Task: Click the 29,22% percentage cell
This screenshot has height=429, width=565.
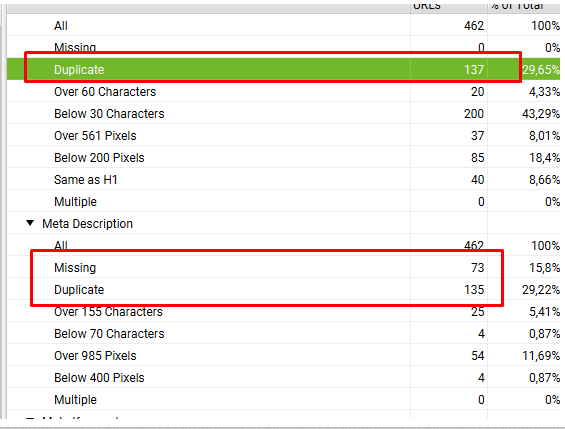Action: click(x=524, y=289)
